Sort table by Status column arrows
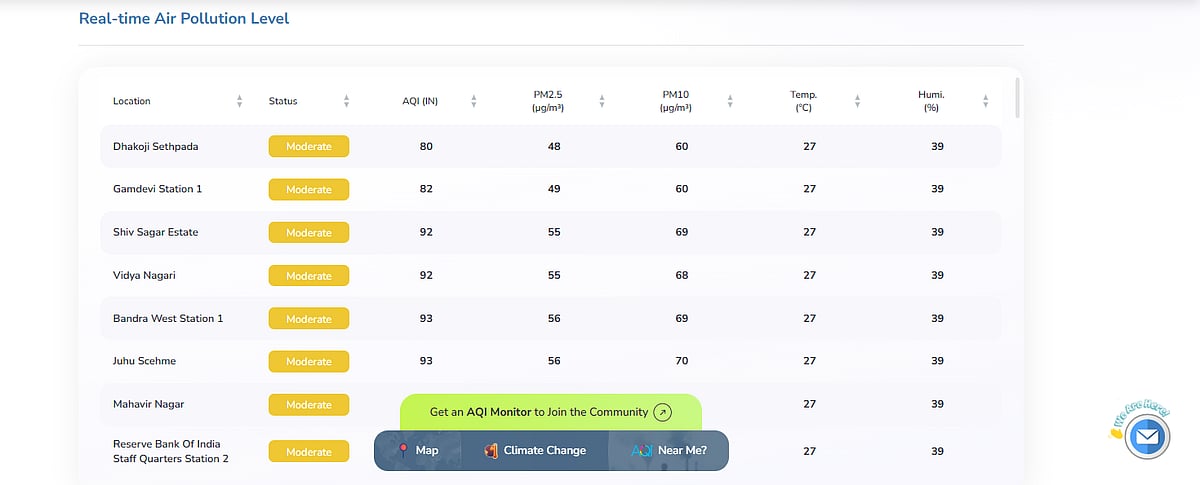 [346, 101]
